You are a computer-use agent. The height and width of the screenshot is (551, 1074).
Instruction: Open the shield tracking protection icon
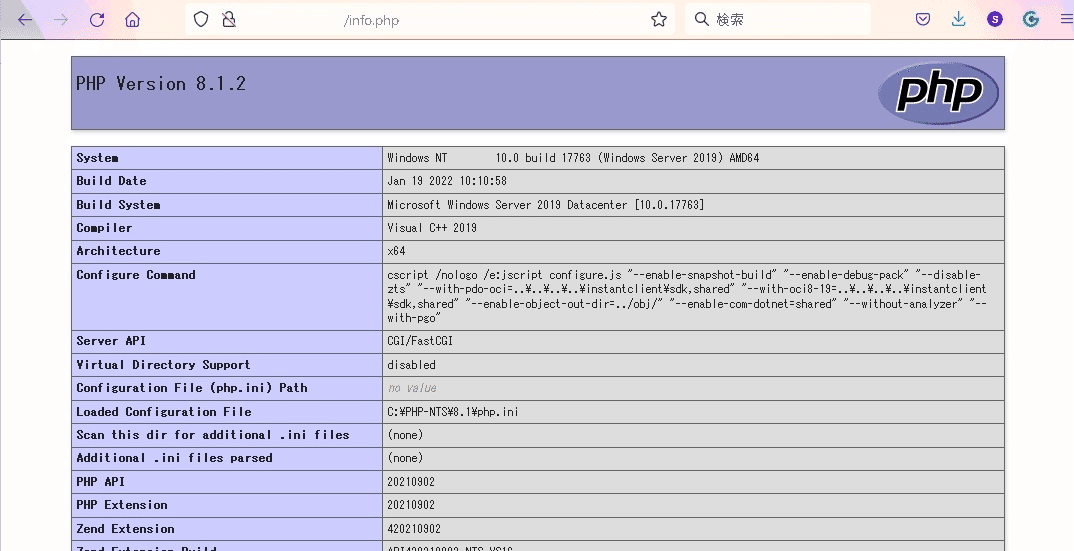(201, 20)
